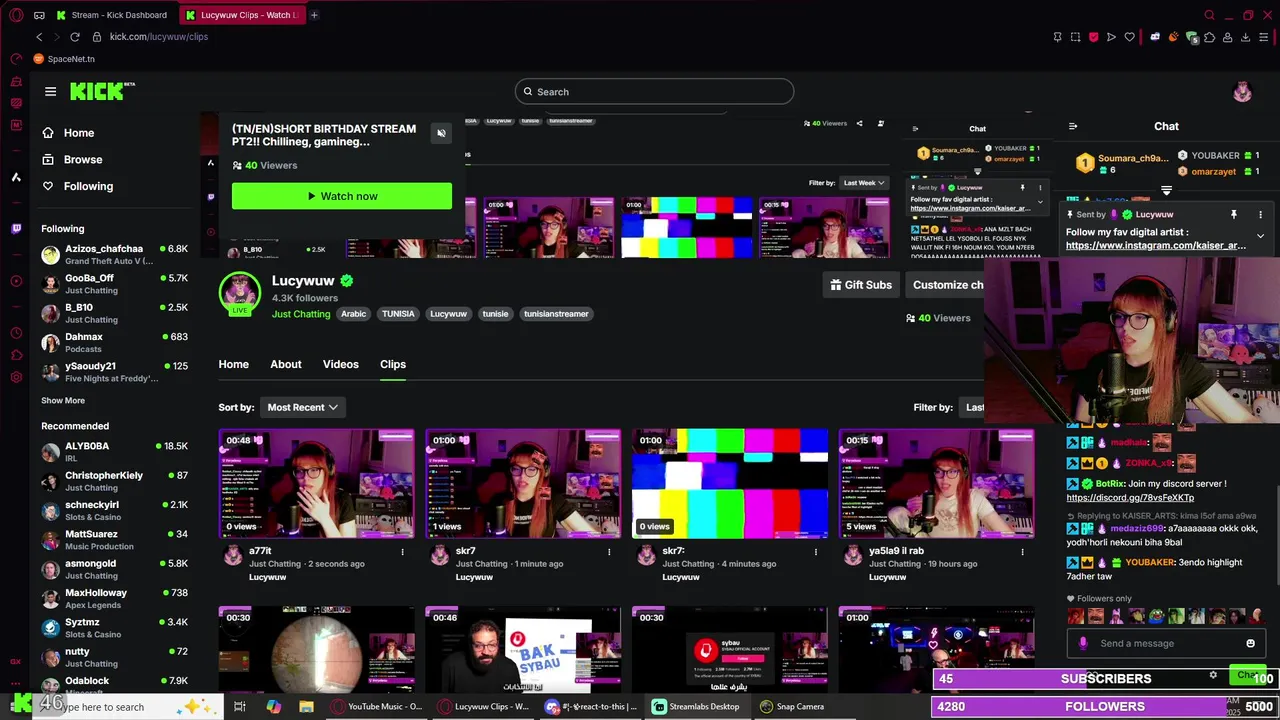Open the ya5la9 il rab clip thumbnail
This screenshot has width=1280, height=720.
pos(936,484)
